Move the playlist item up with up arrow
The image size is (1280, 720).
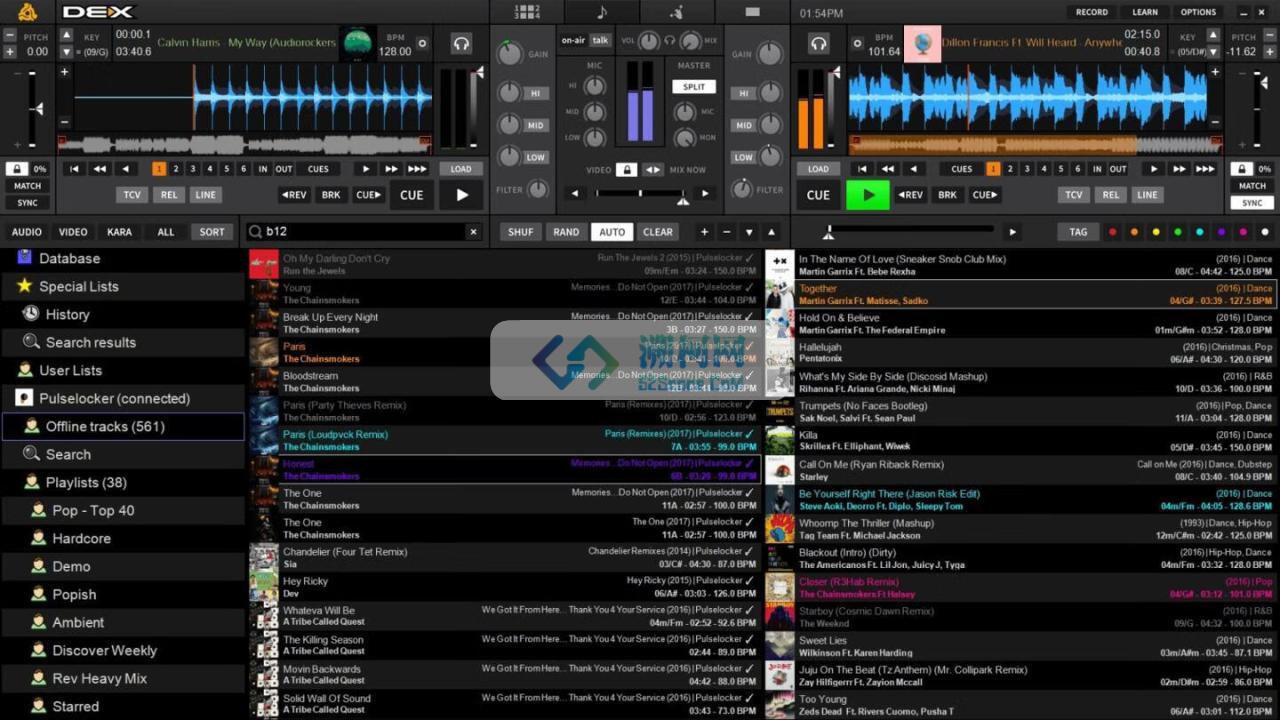pyautogui.click(x=771, y=232)
